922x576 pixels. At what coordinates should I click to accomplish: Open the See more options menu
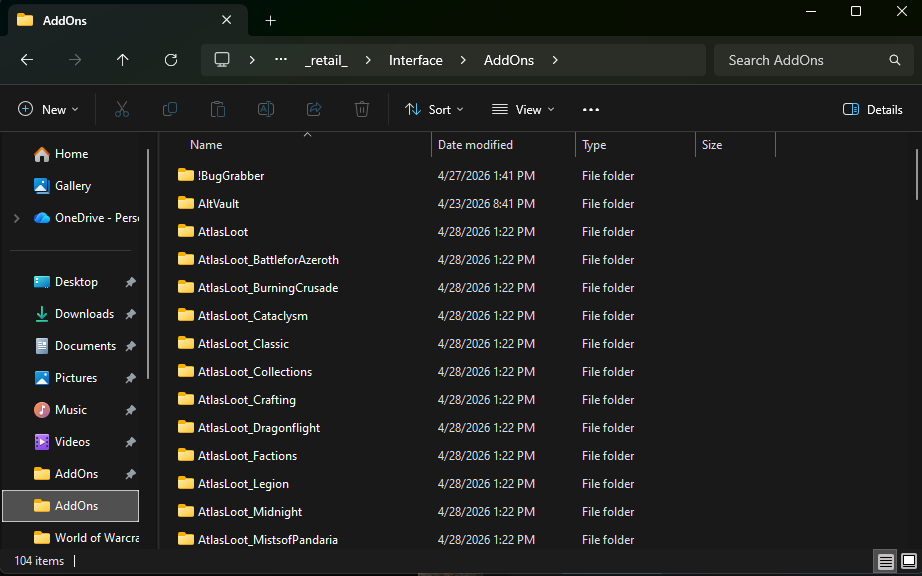coord(590,110)
